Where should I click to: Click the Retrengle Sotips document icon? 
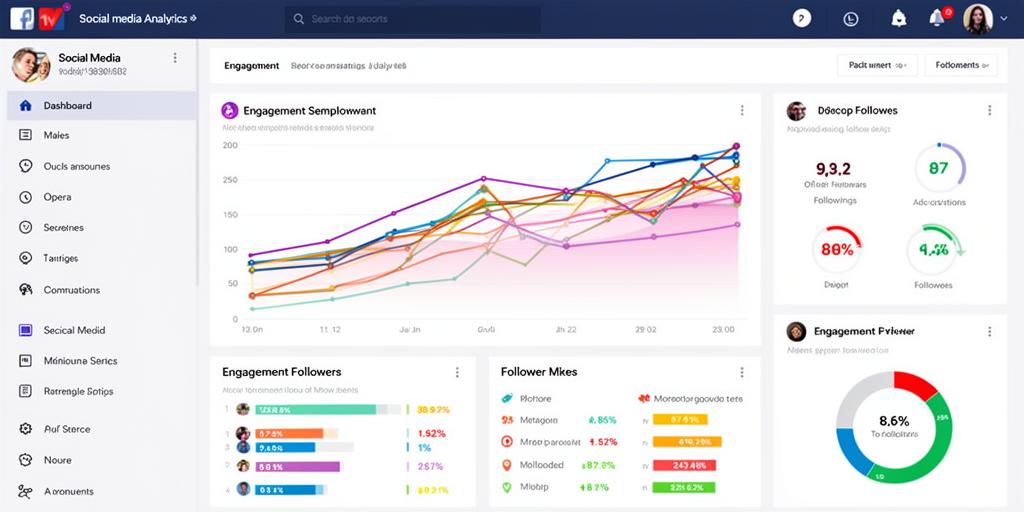tap(25, 391)
